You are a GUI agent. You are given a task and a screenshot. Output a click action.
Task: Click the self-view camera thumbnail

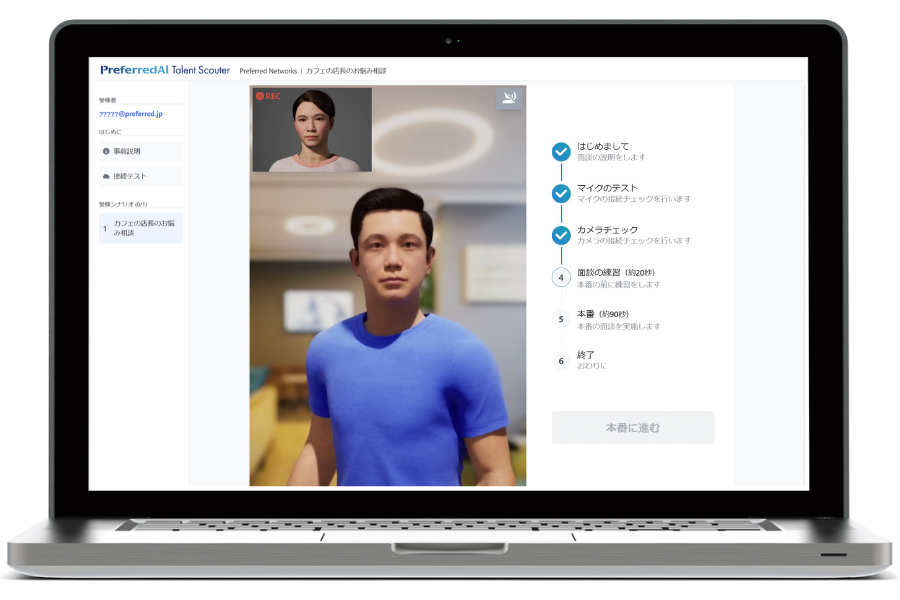pos(312,130)
